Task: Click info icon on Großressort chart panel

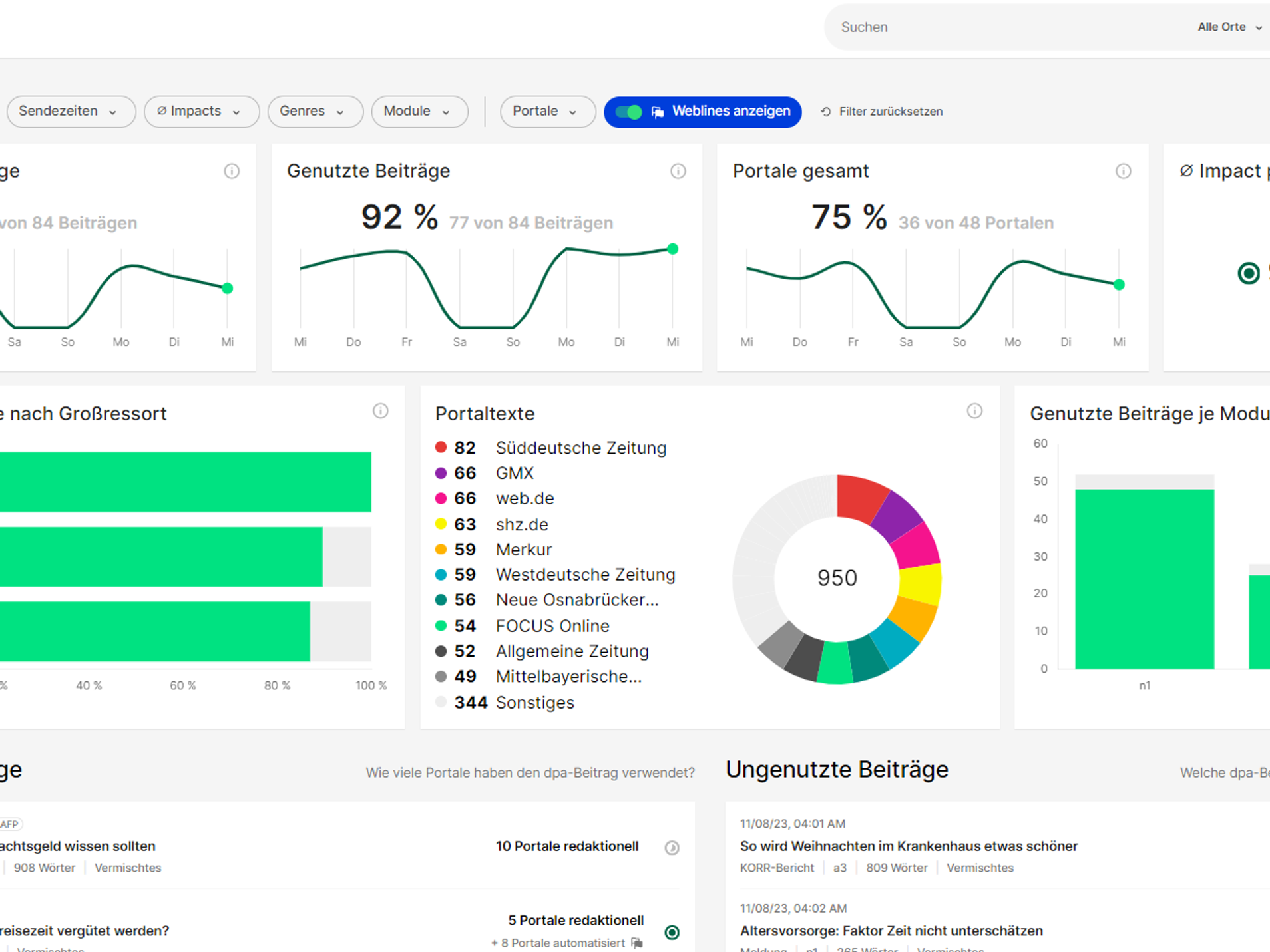Action: point(380,411)
